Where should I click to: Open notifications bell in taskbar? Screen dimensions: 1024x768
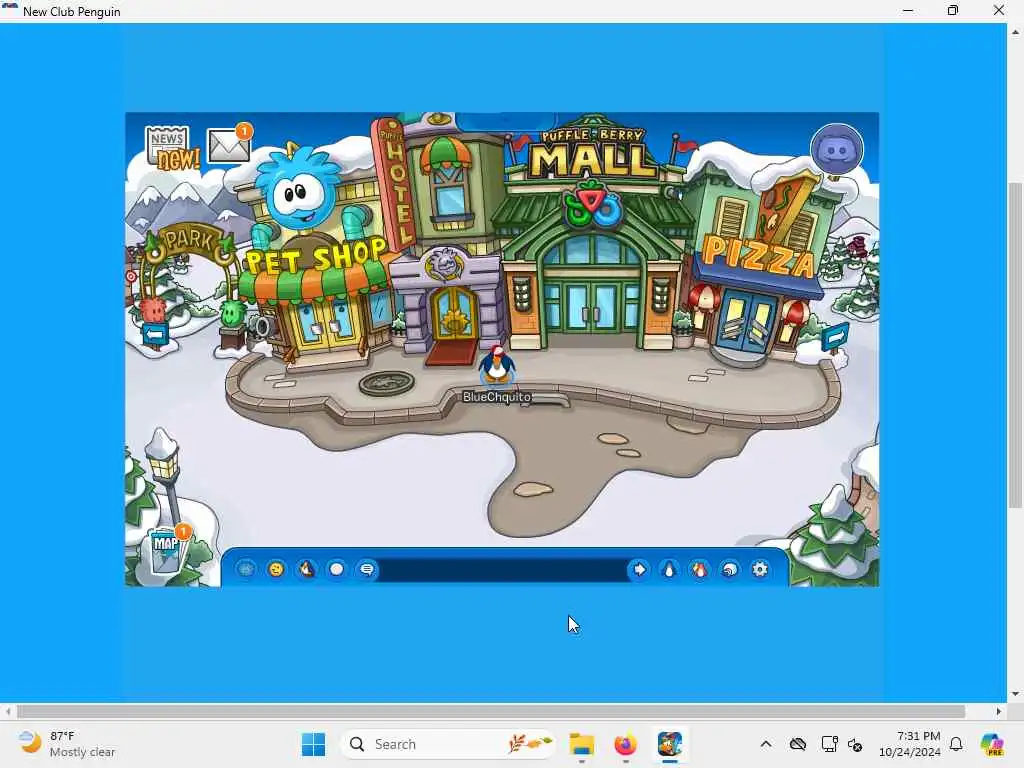(x=956, y=744)
